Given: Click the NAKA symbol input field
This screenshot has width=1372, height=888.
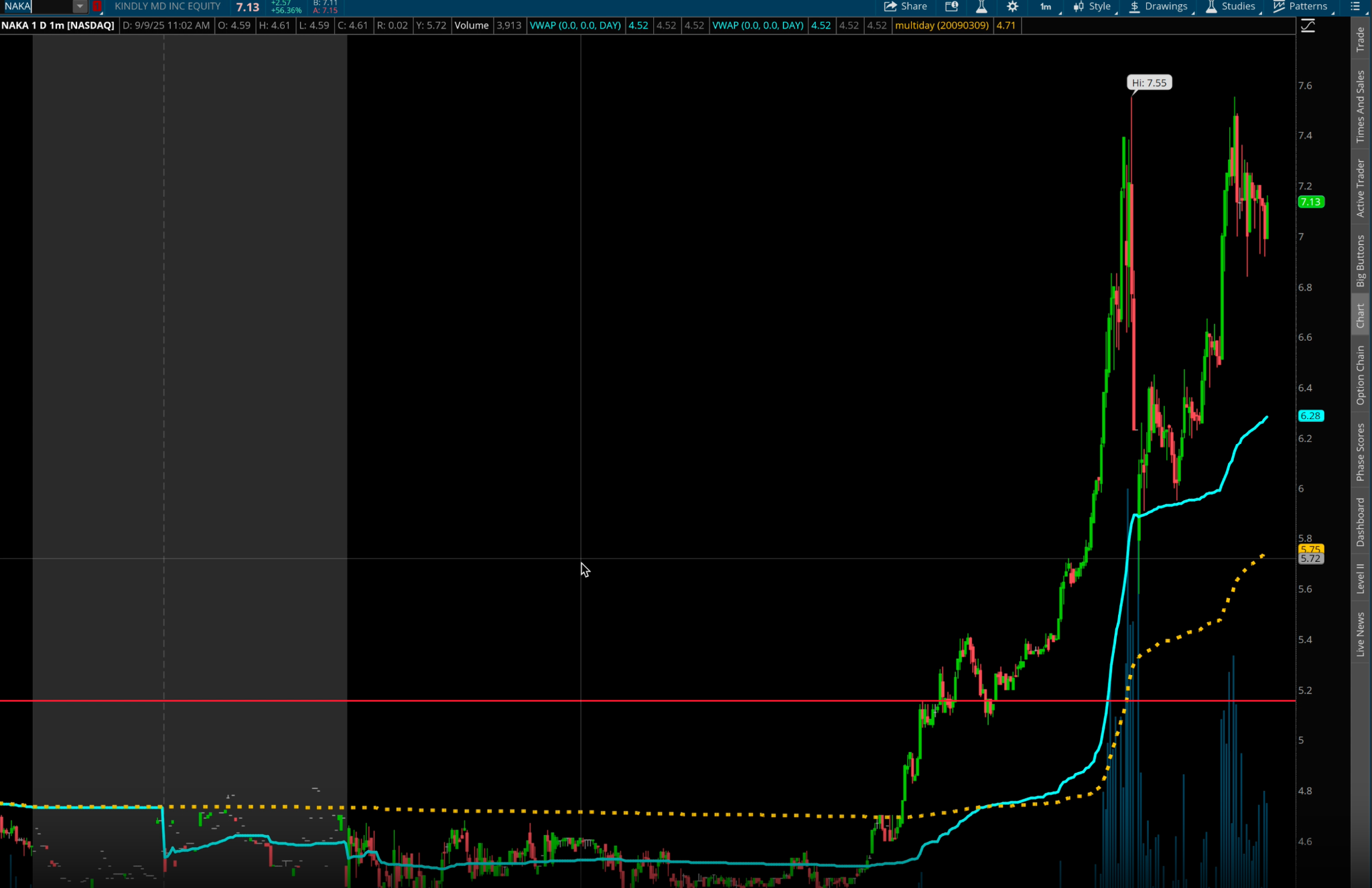Looking at the screenshot, I should [37, 7].
